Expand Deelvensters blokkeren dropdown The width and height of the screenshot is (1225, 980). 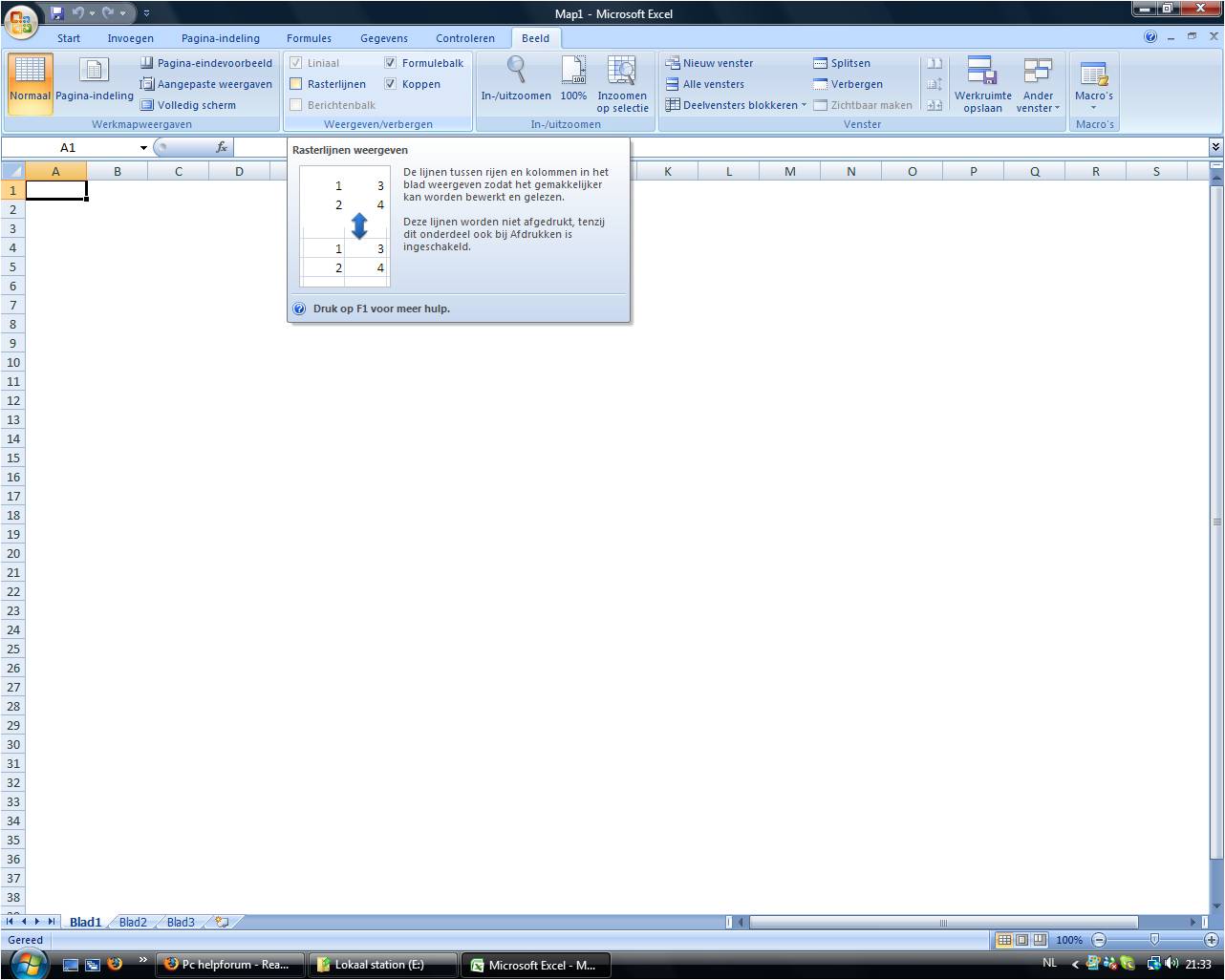point(804,105)
